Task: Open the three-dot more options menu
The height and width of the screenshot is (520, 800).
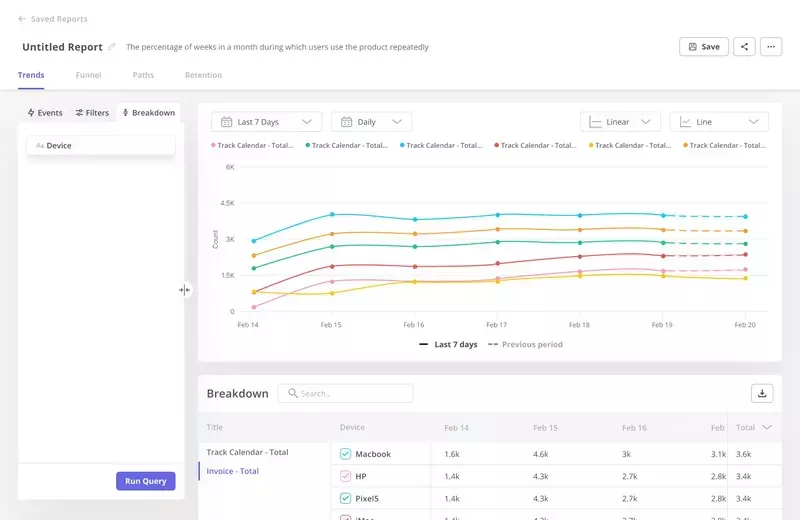Action: (x=770, y=47)
